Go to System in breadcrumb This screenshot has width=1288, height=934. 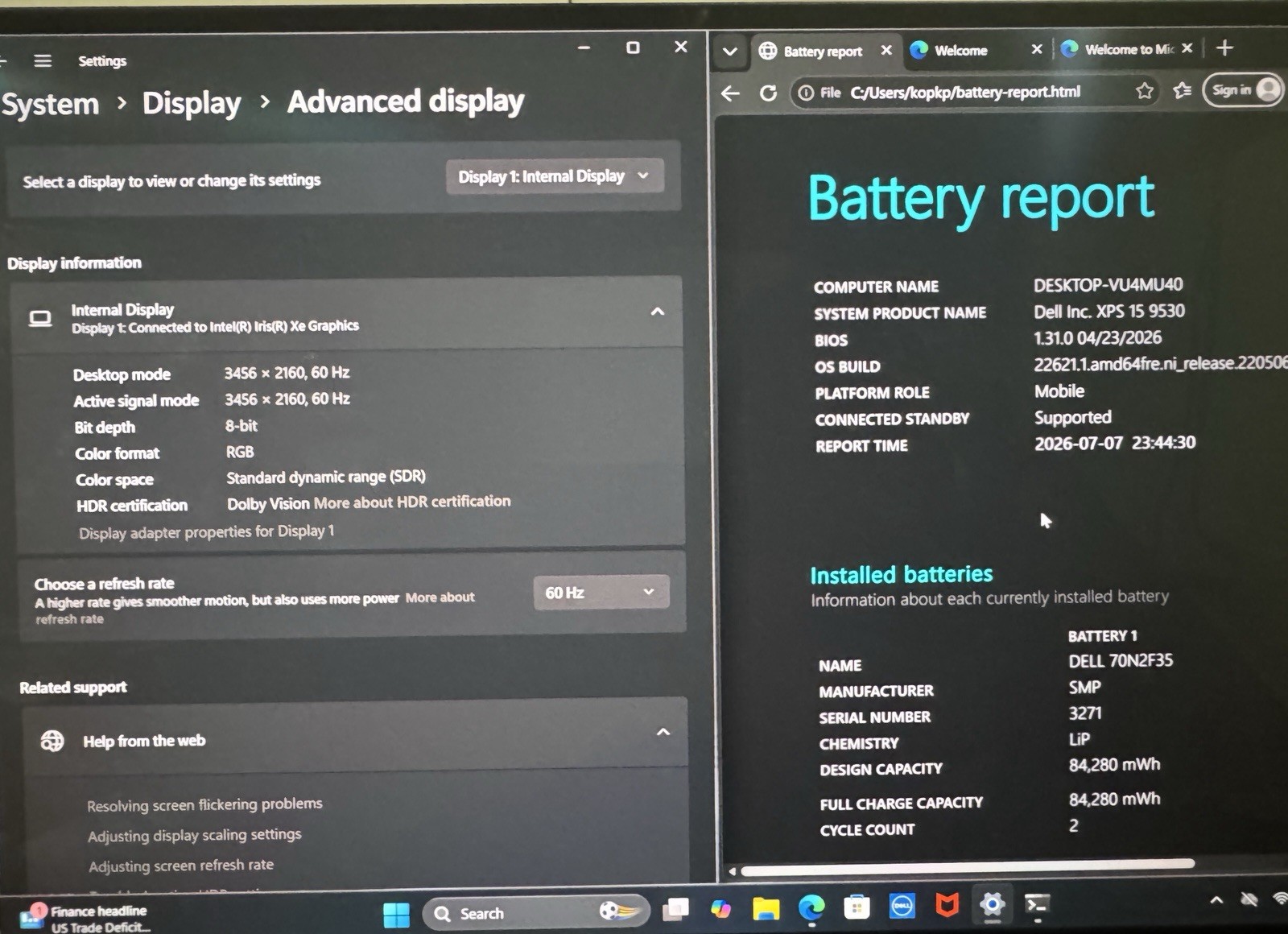click(50, 105)
